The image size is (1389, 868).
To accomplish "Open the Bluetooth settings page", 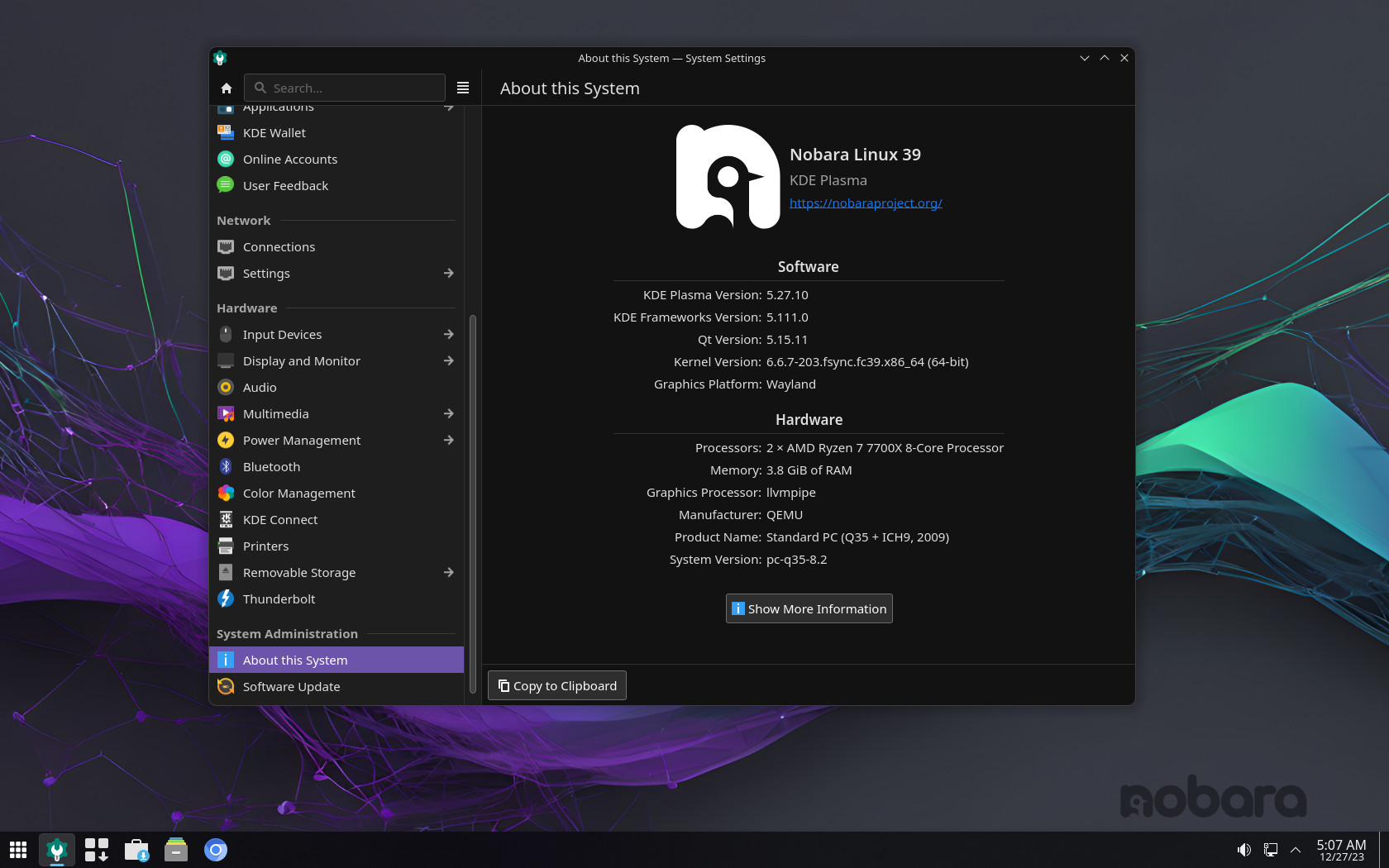I will tap(337, 466).
